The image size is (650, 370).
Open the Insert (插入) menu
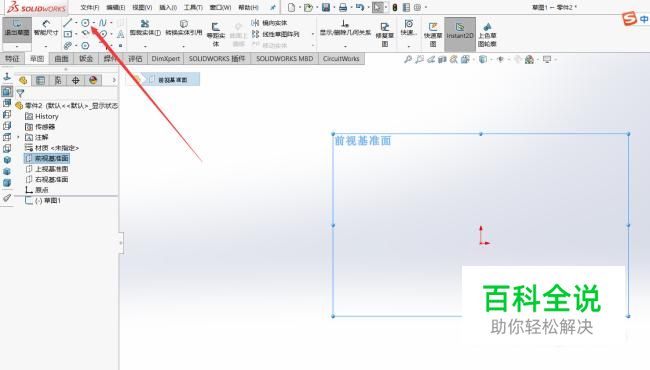(168, 7)
